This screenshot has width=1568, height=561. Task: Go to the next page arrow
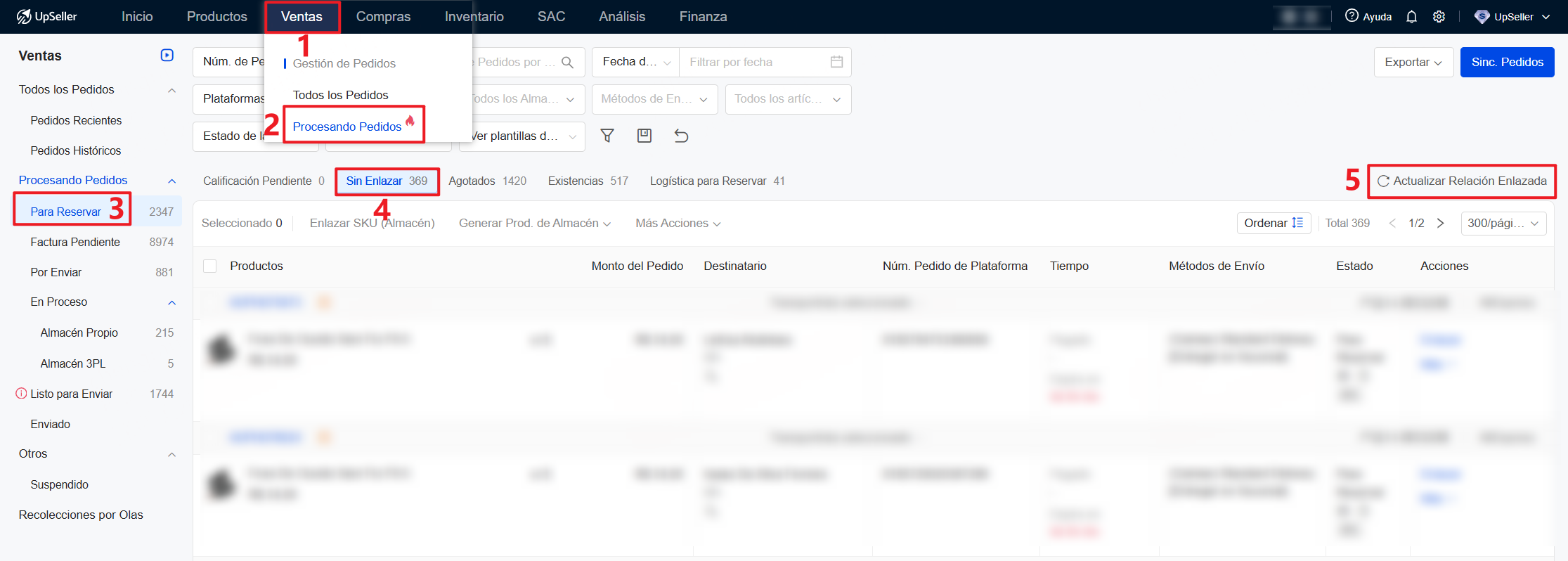[x=1440, y=224]
